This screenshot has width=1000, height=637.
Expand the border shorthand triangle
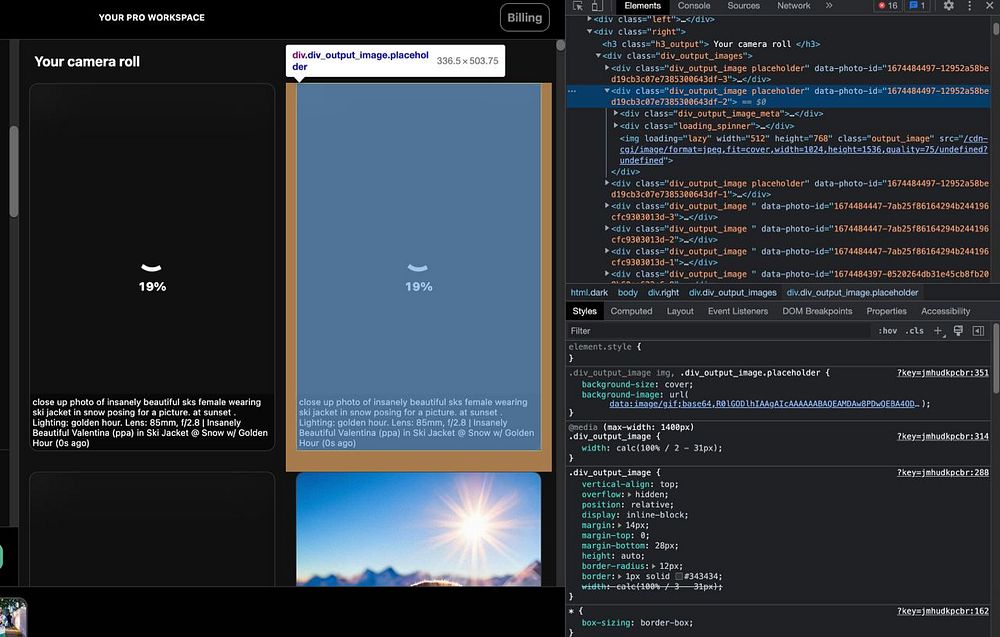[x=620, y=576]
